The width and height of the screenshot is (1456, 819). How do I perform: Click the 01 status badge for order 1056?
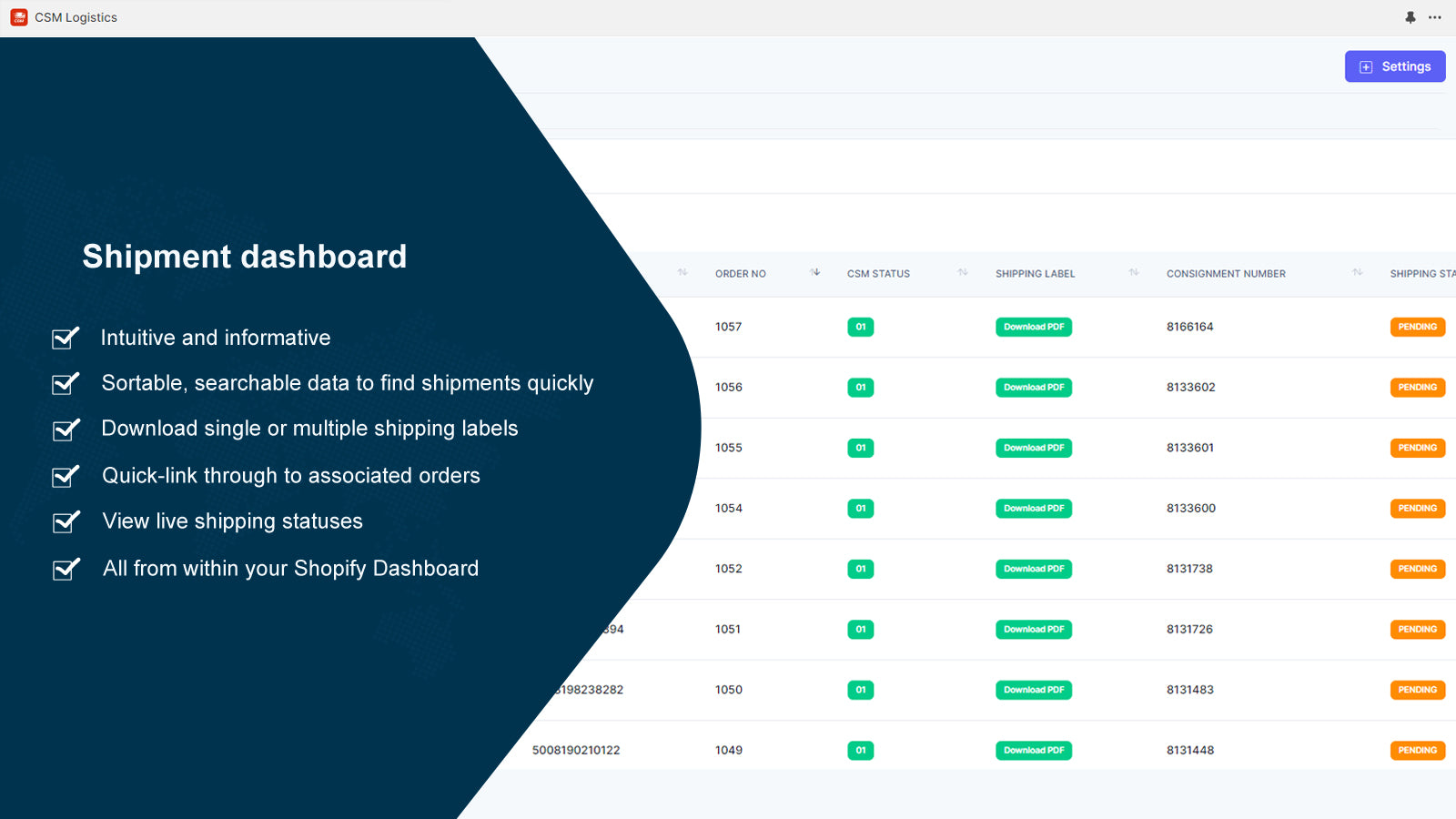click(x=861, y=388)
